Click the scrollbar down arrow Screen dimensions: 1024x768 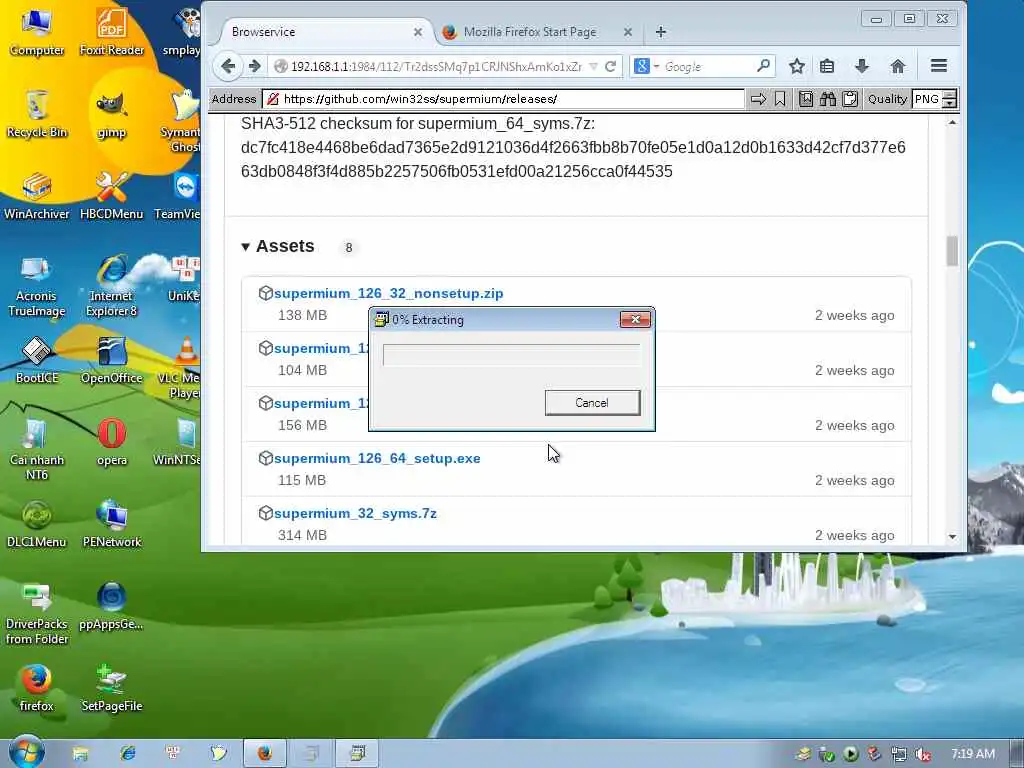952,536
